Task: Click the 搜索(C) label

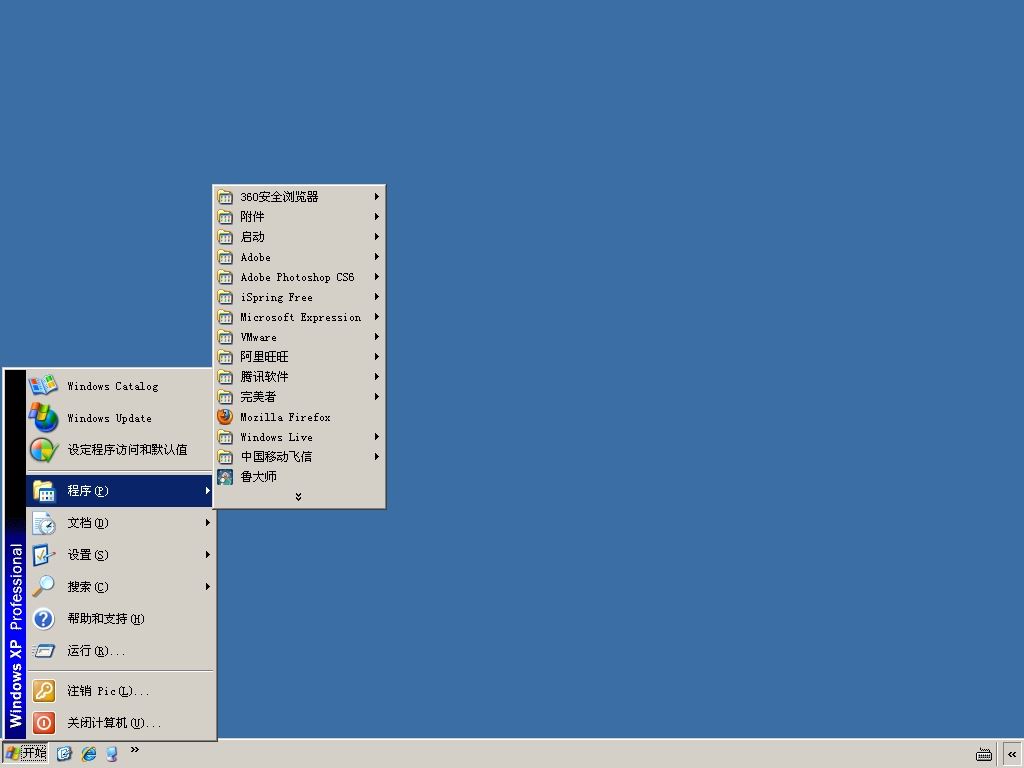Action: pos(88,586)
